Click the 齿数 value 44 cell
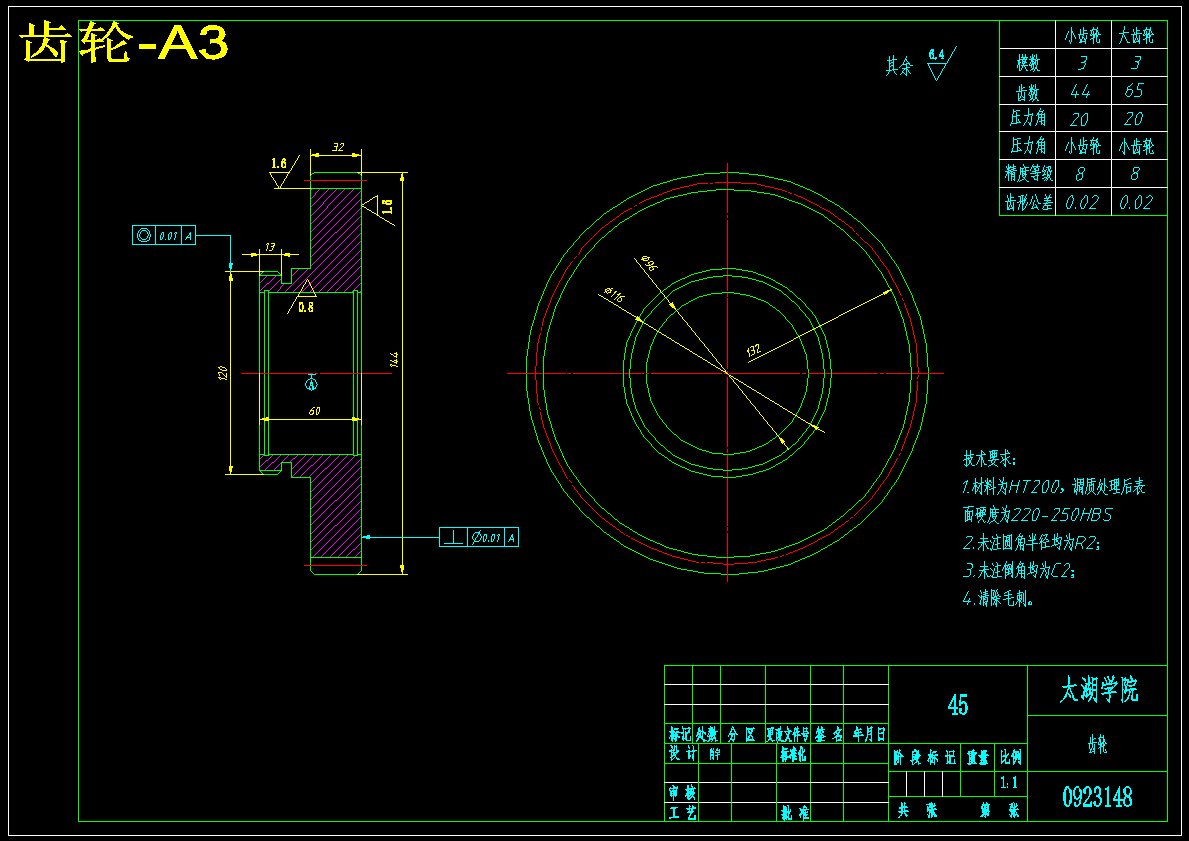 [1082, 90]
